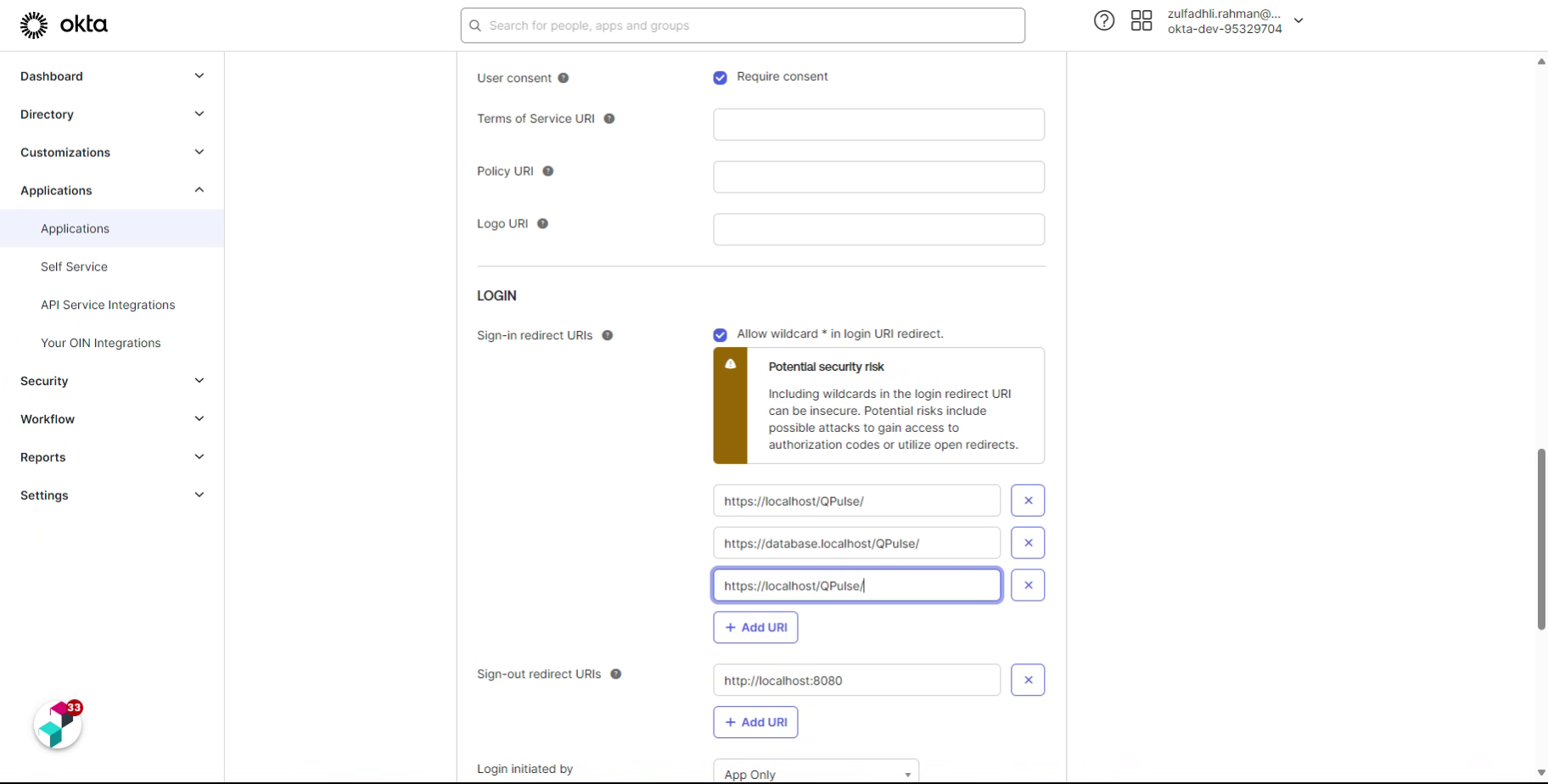
Task: Click the Logo URI help icon
Action: point(543,224)
